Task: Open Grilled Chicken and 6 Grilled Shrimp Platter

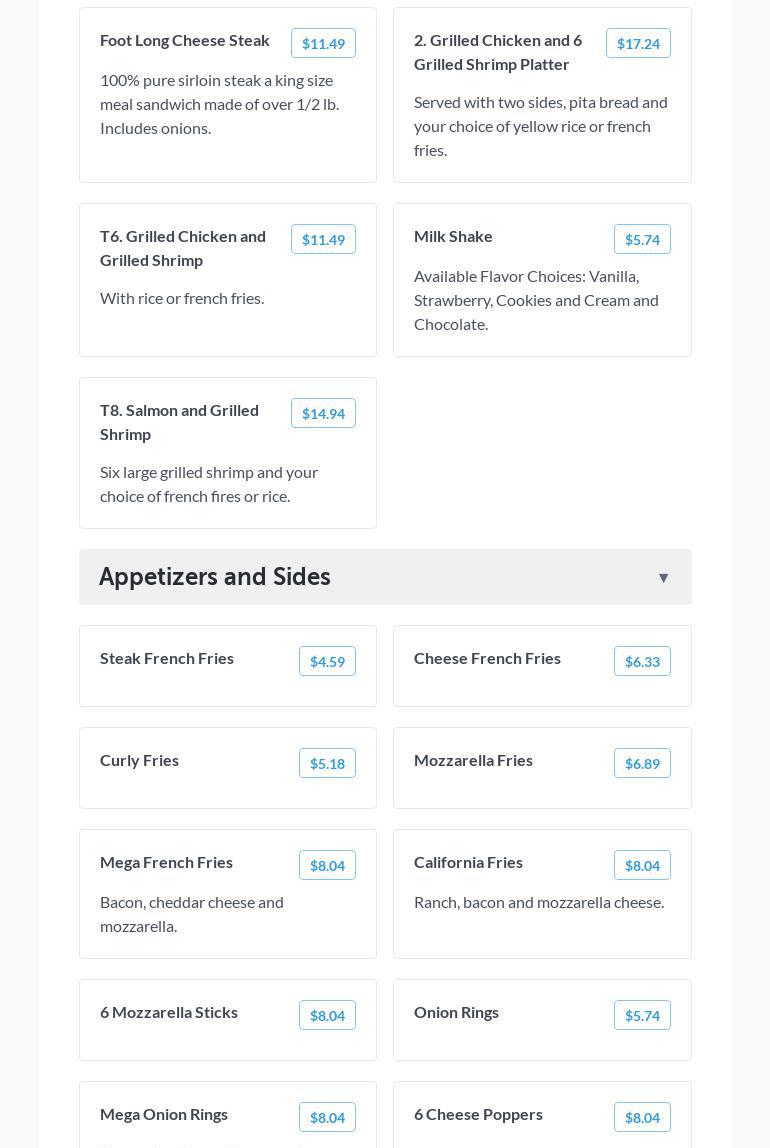Action: pyautogui.click(x=498, y=52)
